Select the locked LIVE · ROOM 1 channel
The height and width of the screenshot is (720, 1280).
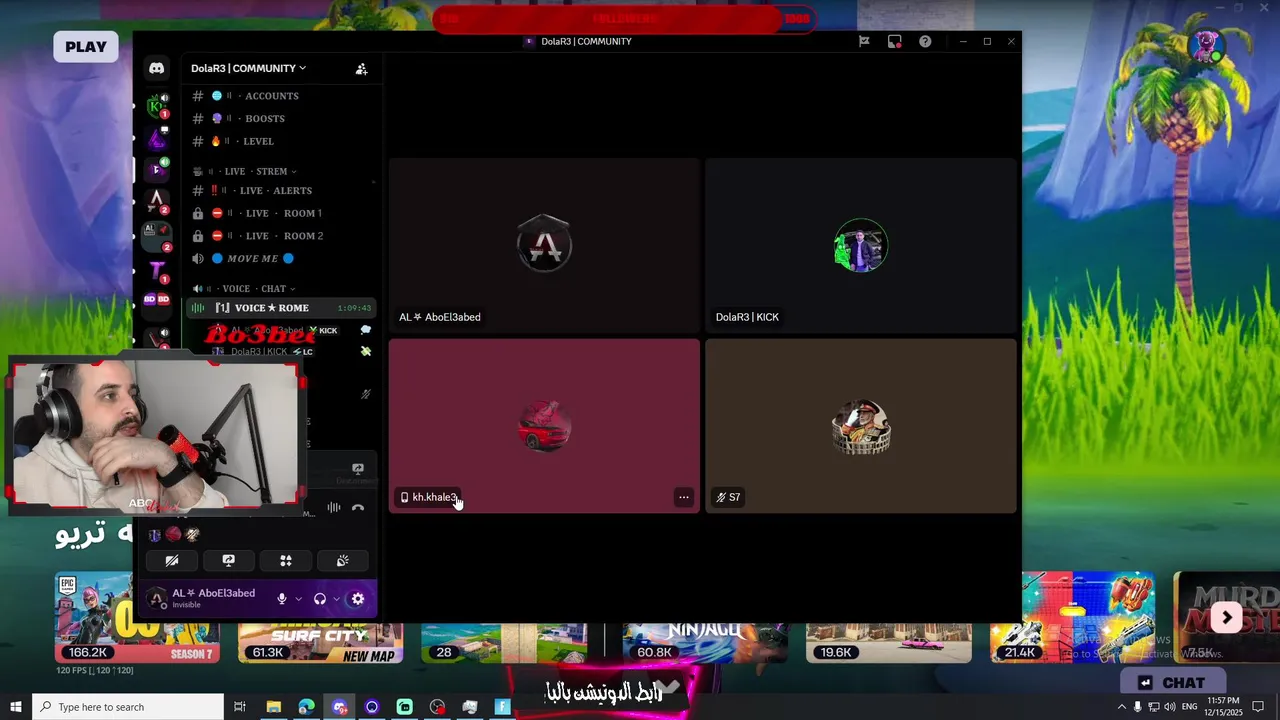pos(283,213)
